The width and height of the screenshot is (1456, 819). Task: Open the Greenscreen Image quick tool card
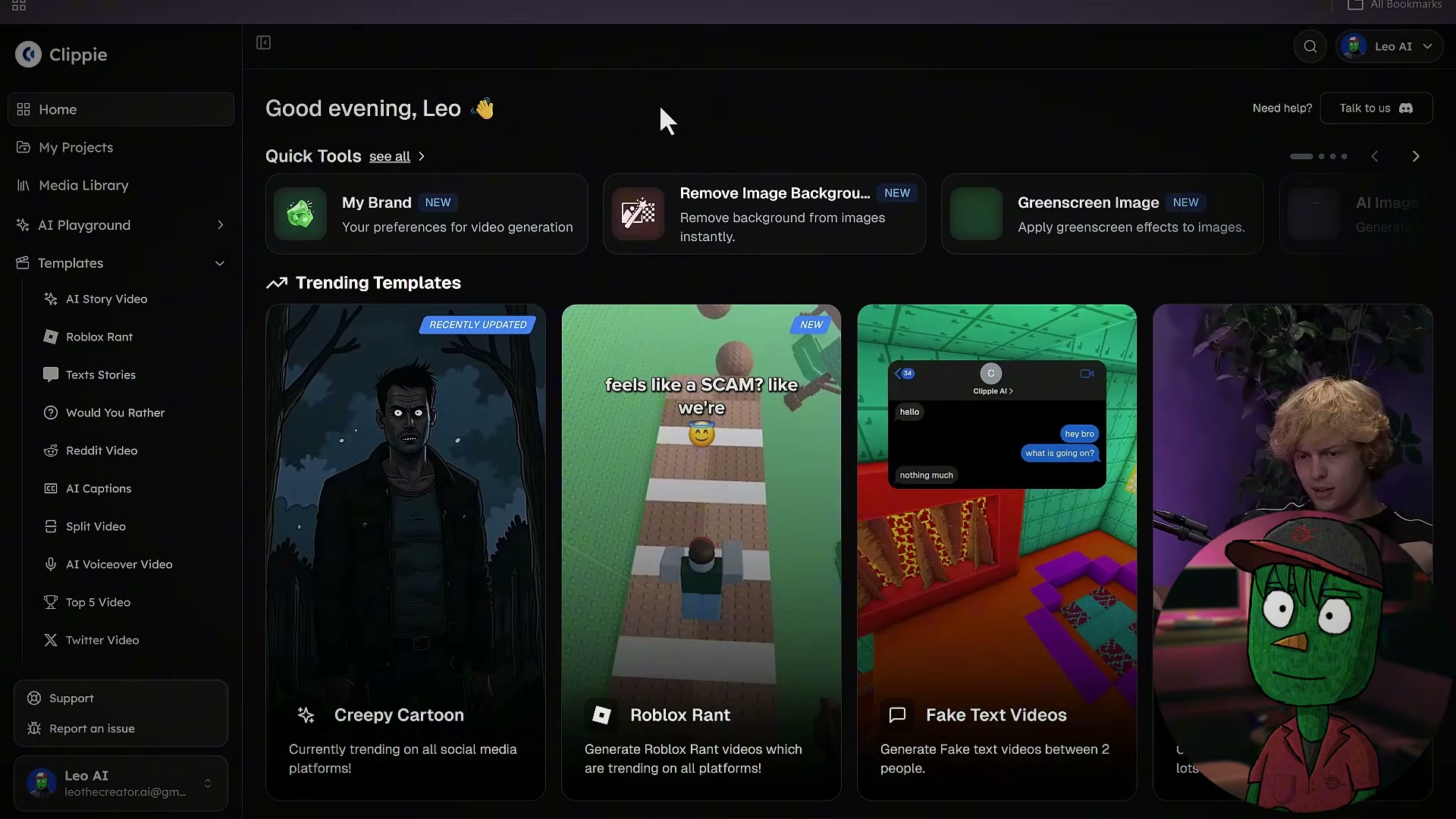pyautogui.click(x=1103, y=214)
